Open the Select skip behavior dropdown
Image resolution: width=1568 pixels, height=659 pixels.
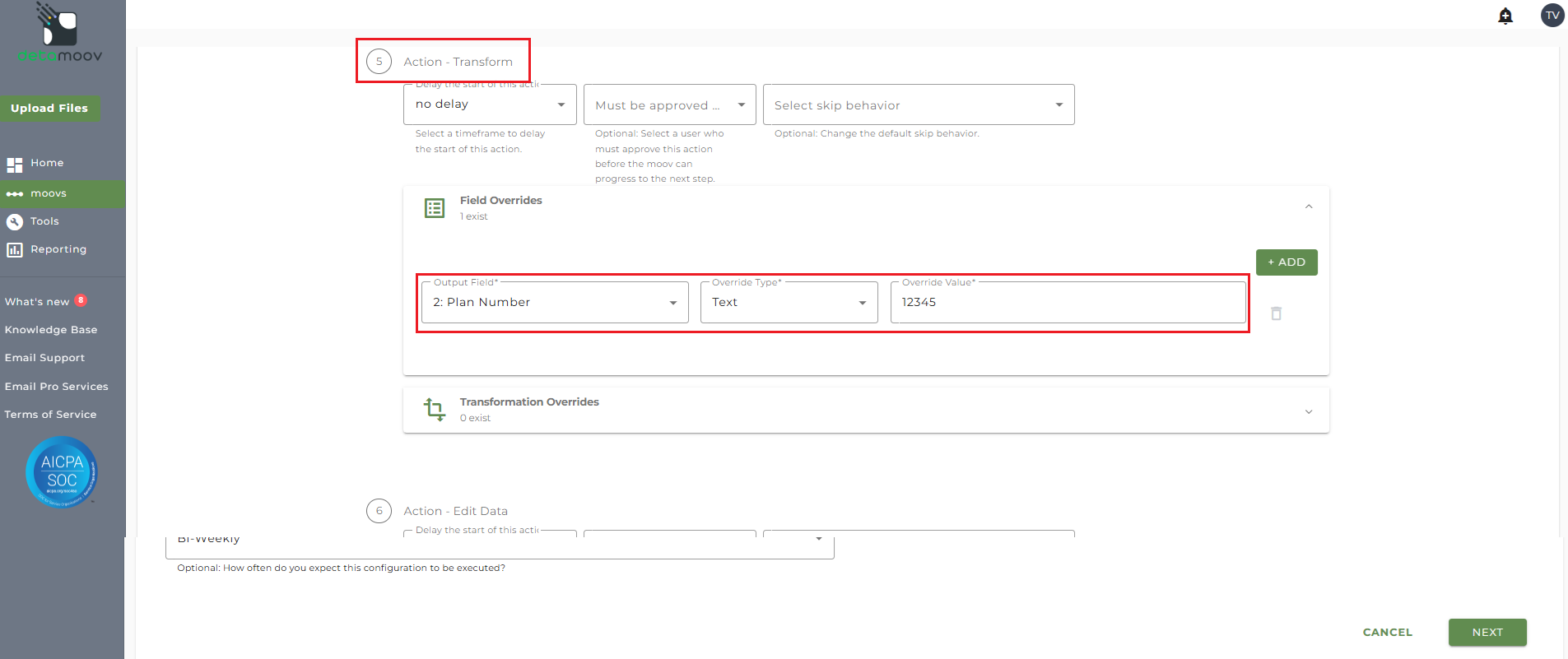pos(918,105)
